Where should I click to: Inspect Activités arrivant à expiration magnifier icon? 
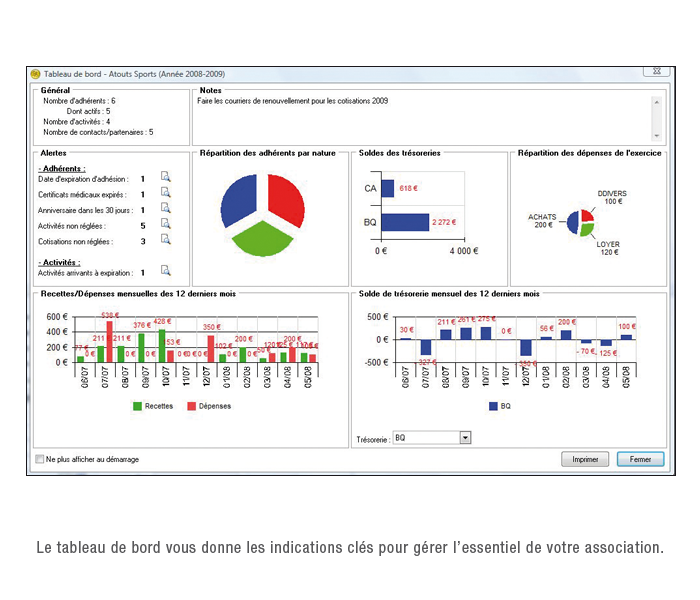tap(166, 271)
